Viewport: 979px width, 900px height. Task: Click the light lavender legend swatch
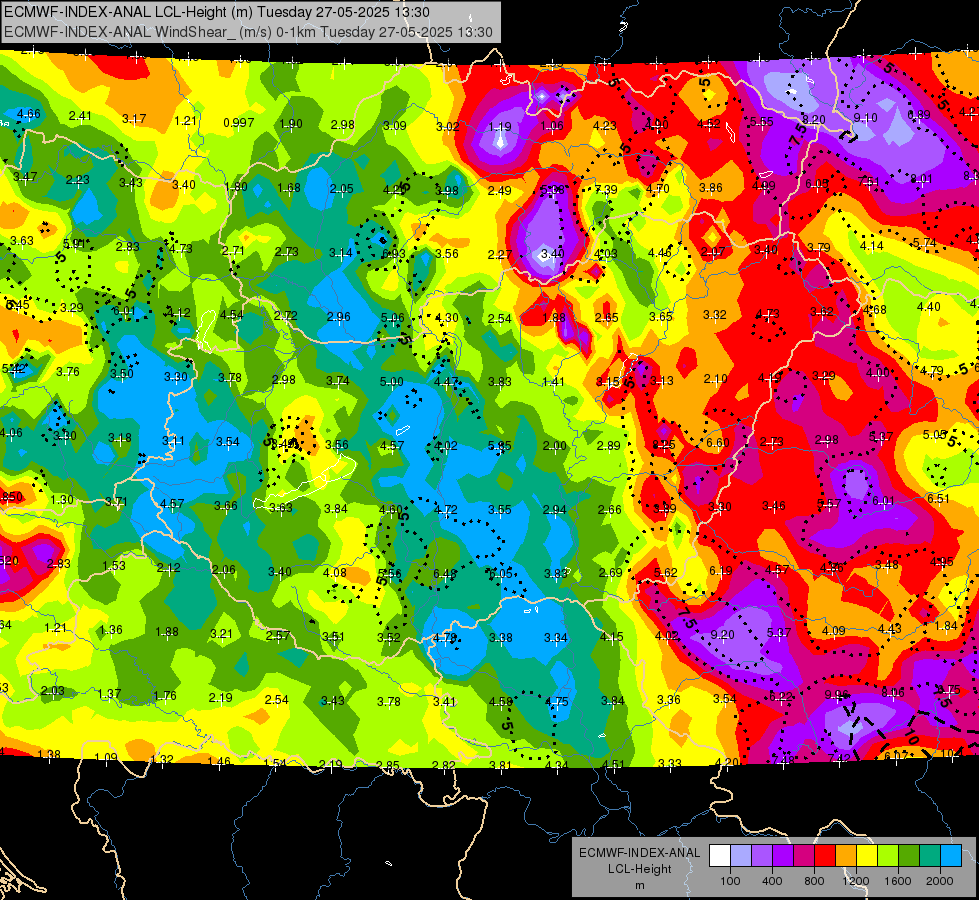point(740,855)
